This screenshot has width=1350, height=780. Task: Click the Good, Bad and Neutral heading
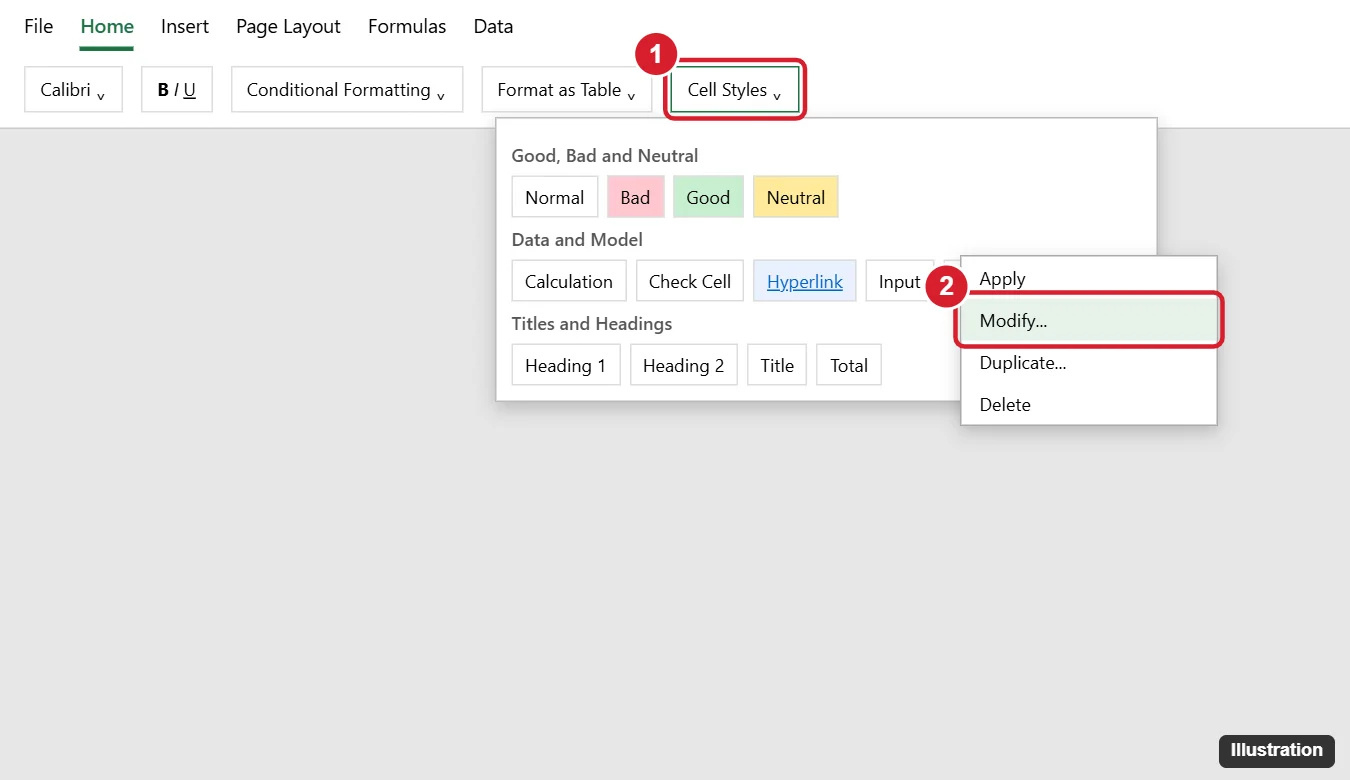605,156
